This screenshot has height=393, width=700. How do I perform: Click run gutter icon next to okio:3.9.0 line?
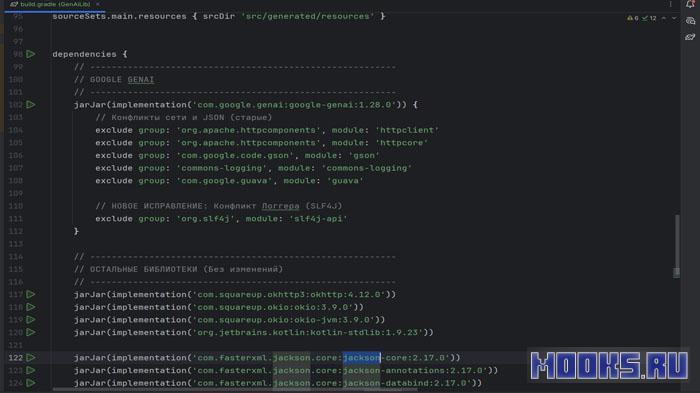(x=31, y=307)
